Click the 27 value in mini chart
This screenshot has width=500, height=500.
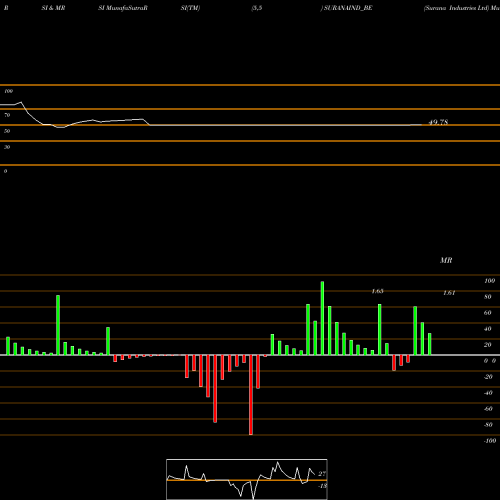(322, 474)
